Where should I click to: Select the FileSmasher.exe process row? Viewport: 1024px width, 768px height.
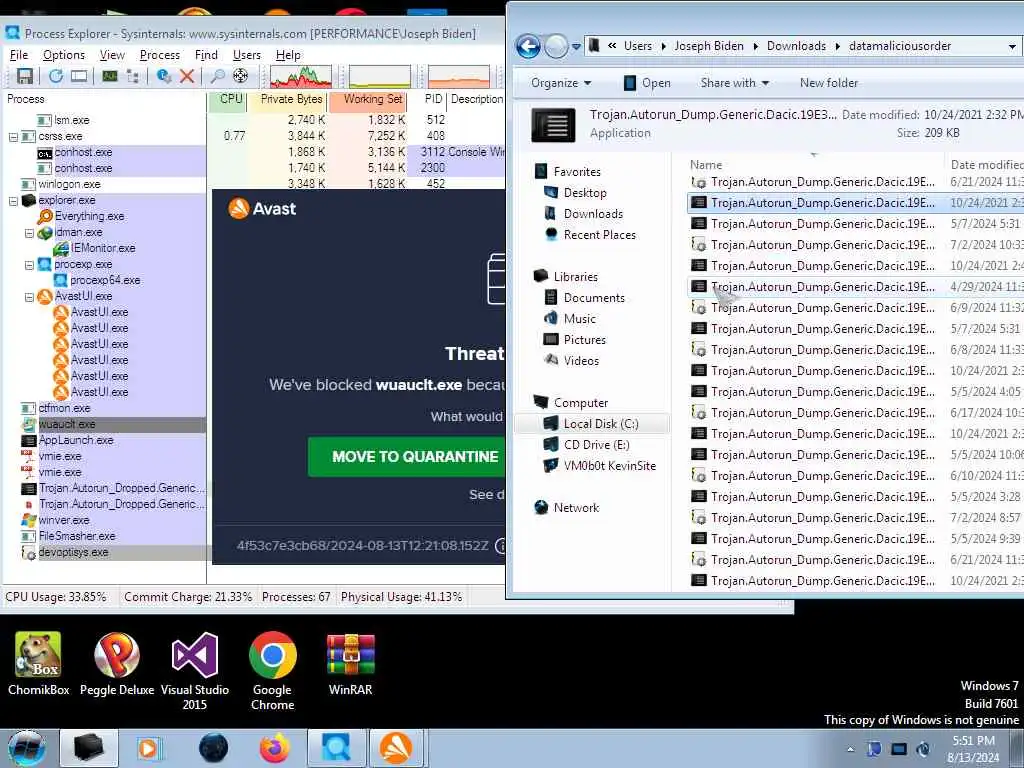coord(104,536)
